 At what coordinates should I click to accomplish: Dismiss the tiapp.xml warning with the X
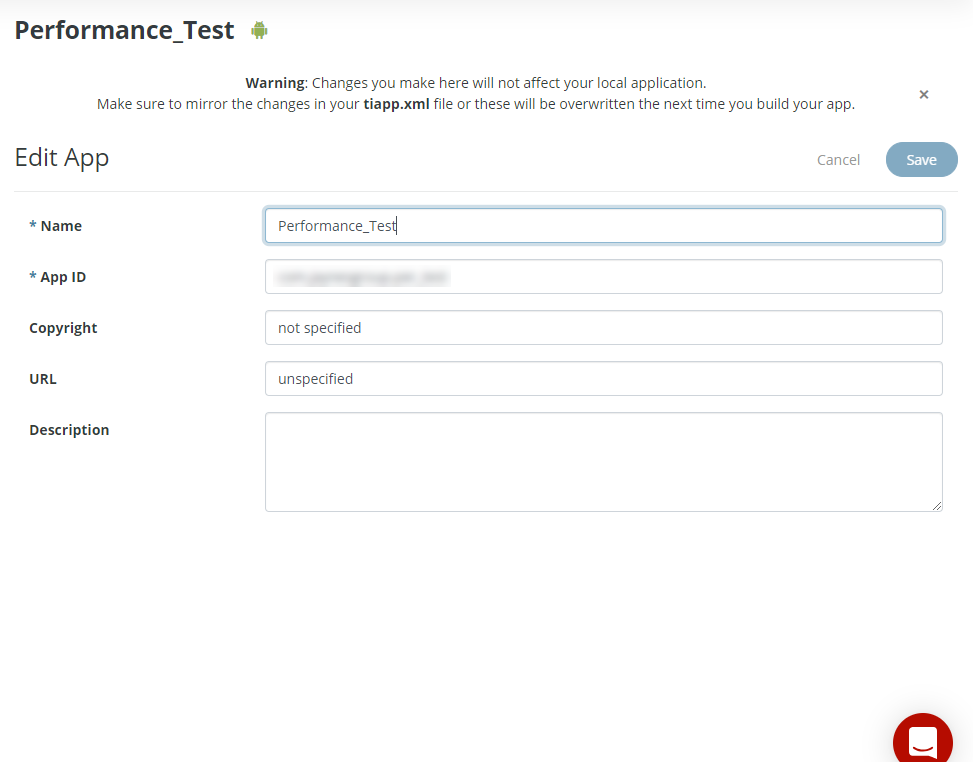click(x=923, y=94)
